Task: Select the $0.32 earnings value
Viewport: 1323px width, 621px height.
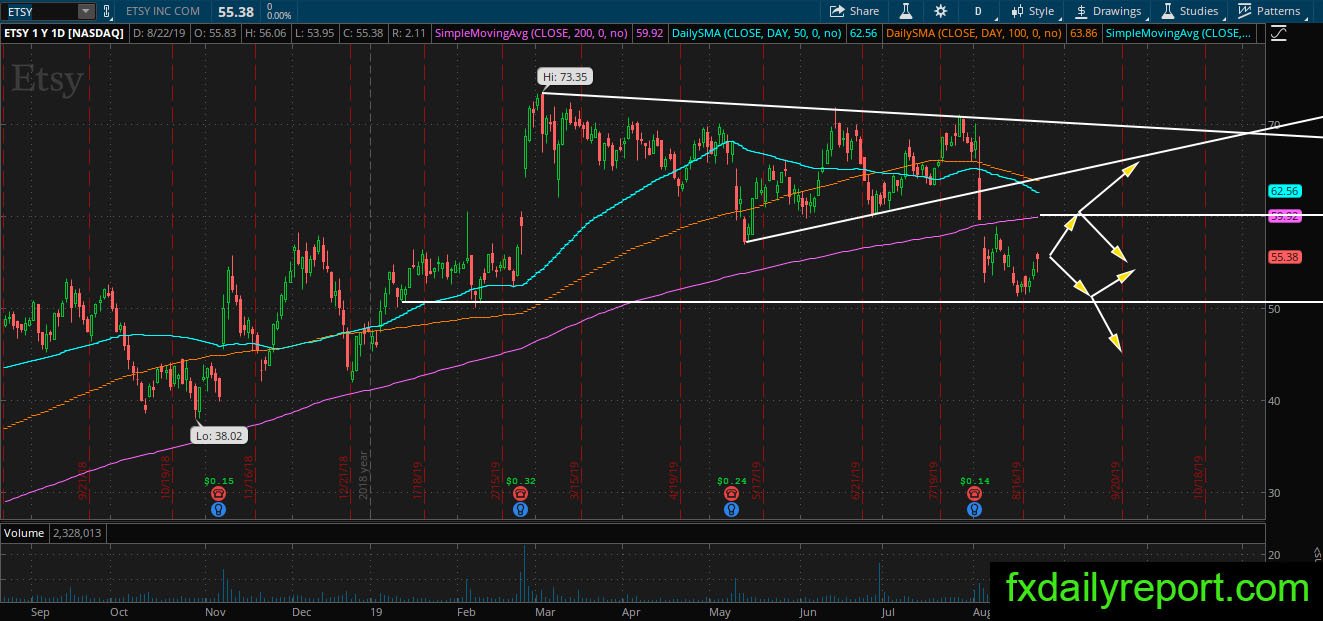Action: pos(521,481)
